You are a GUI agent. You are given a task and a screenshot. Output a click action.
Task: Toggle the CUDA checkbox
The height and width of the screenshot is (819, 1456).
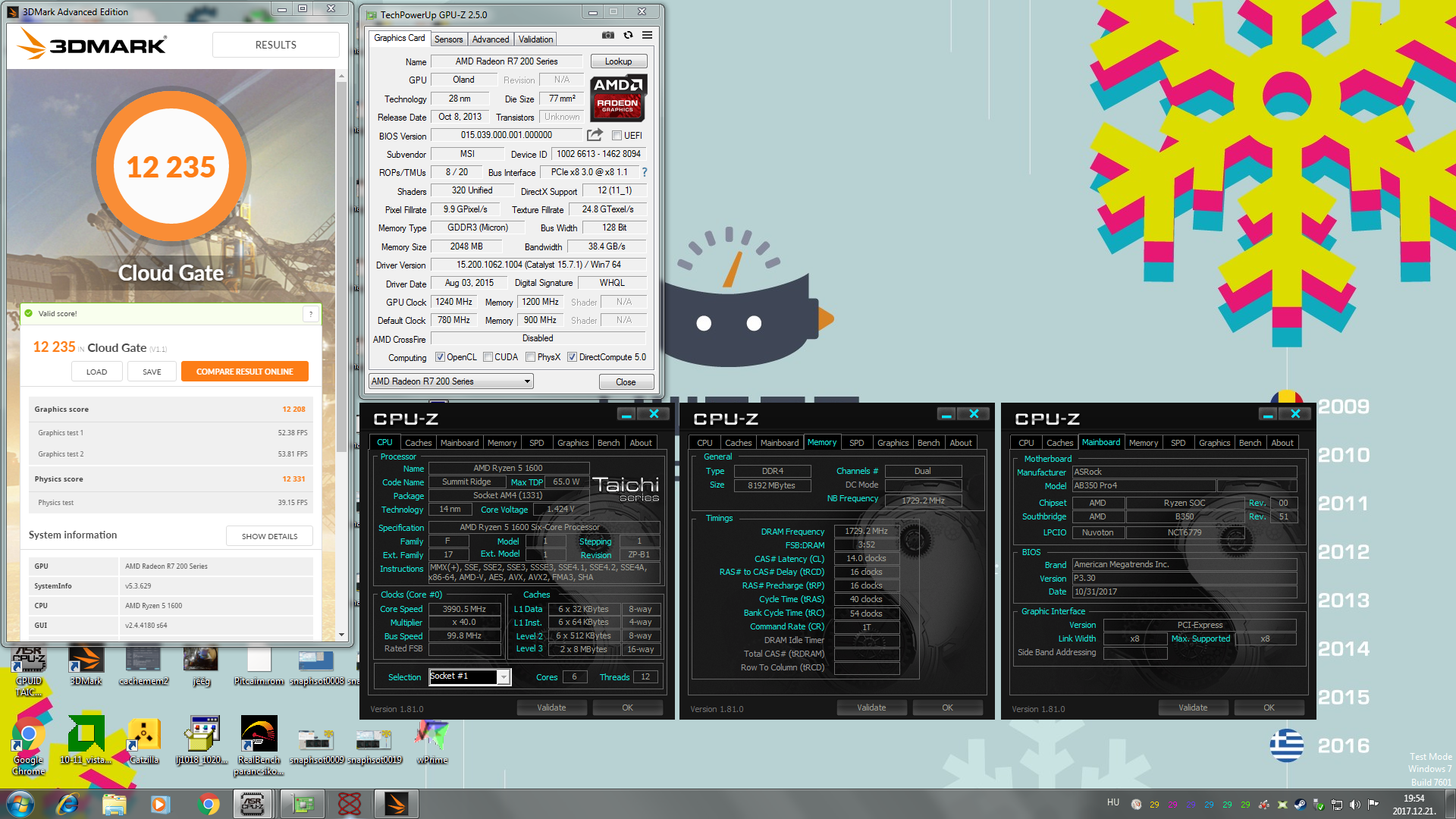click(x=488, y=357)
